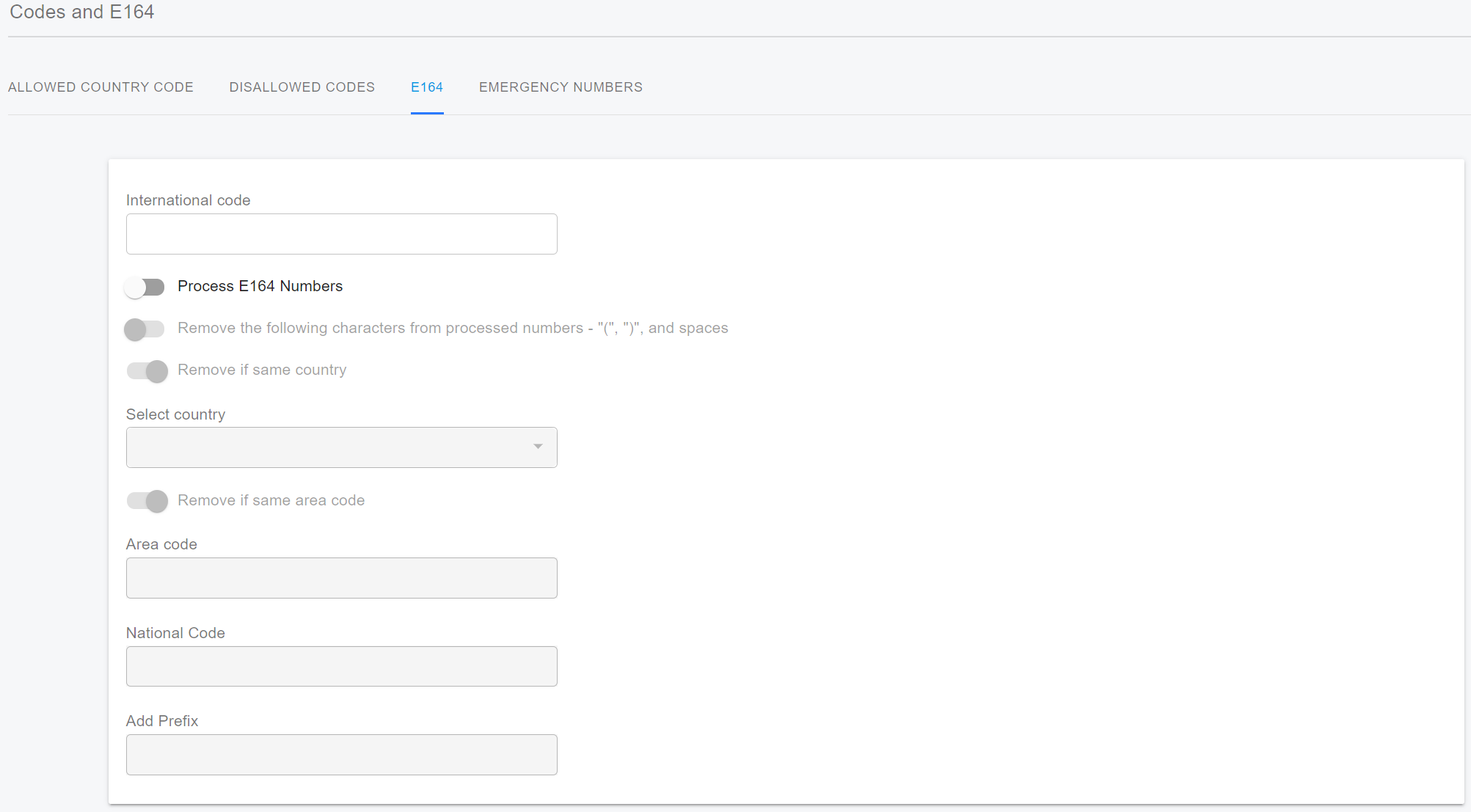Click the International code label text

[188, 200]
